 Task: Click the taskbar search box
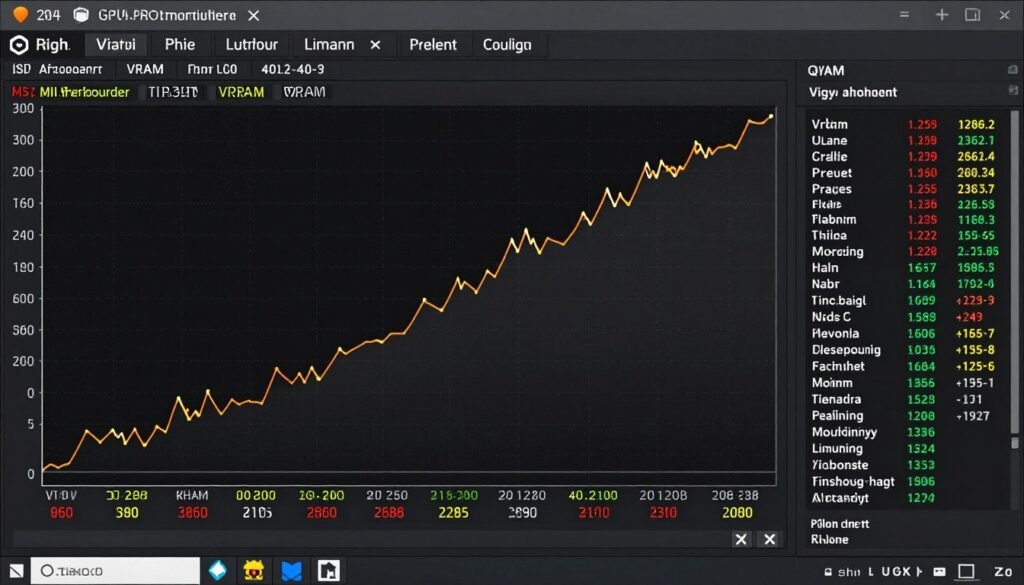pos(115,570)
